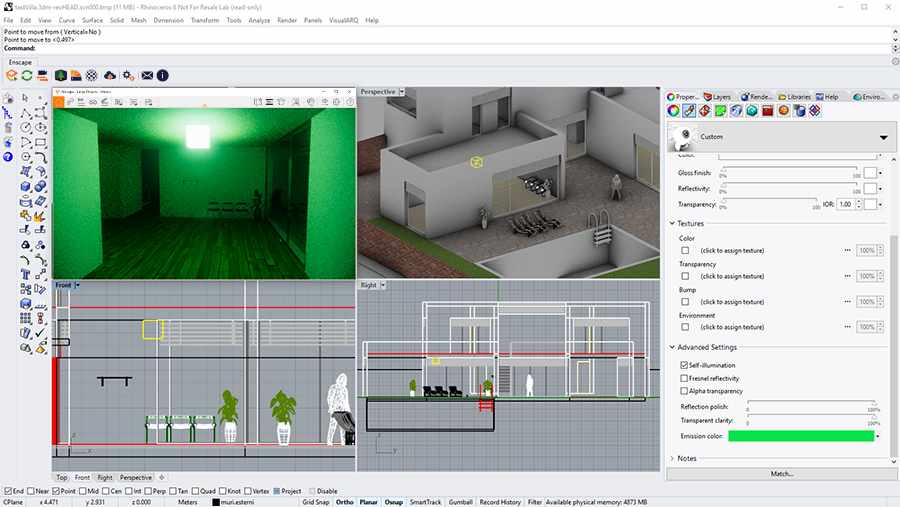The height and width of the screenshot is (507, 900).
Task: Open the Front viewport title dropdown arrow
Action: tap(77, 285)
